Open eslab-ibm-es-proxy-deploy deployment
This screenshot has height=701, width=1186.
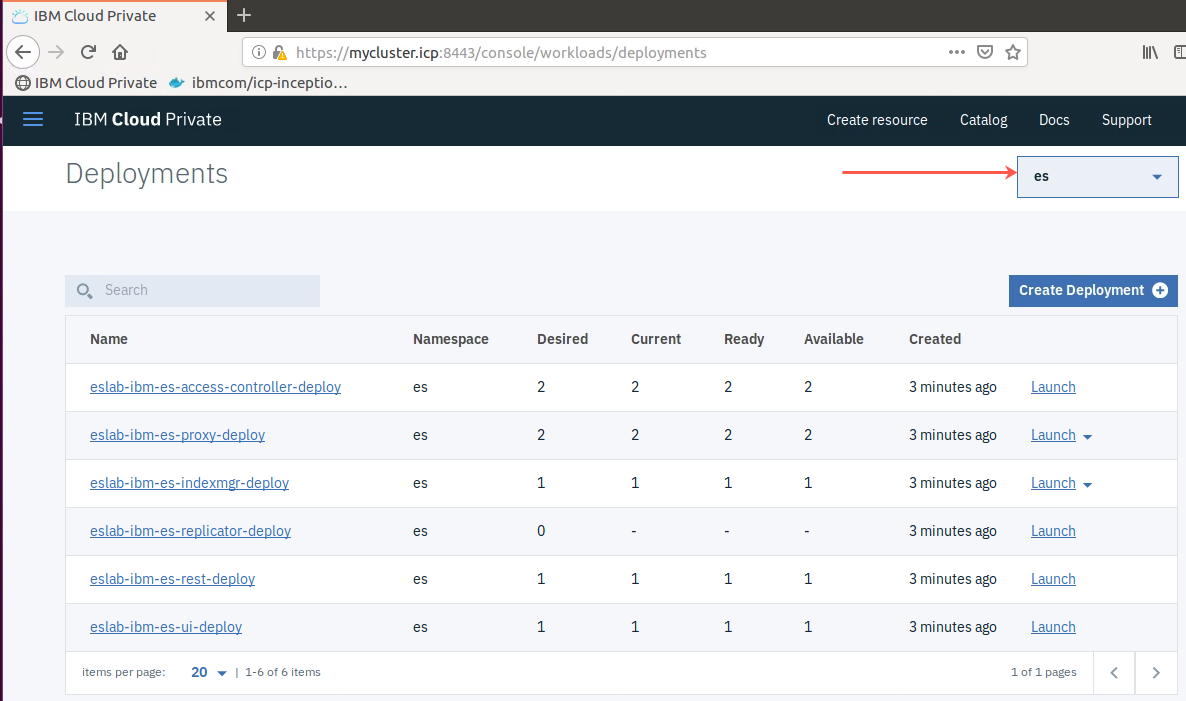(178, 436)
